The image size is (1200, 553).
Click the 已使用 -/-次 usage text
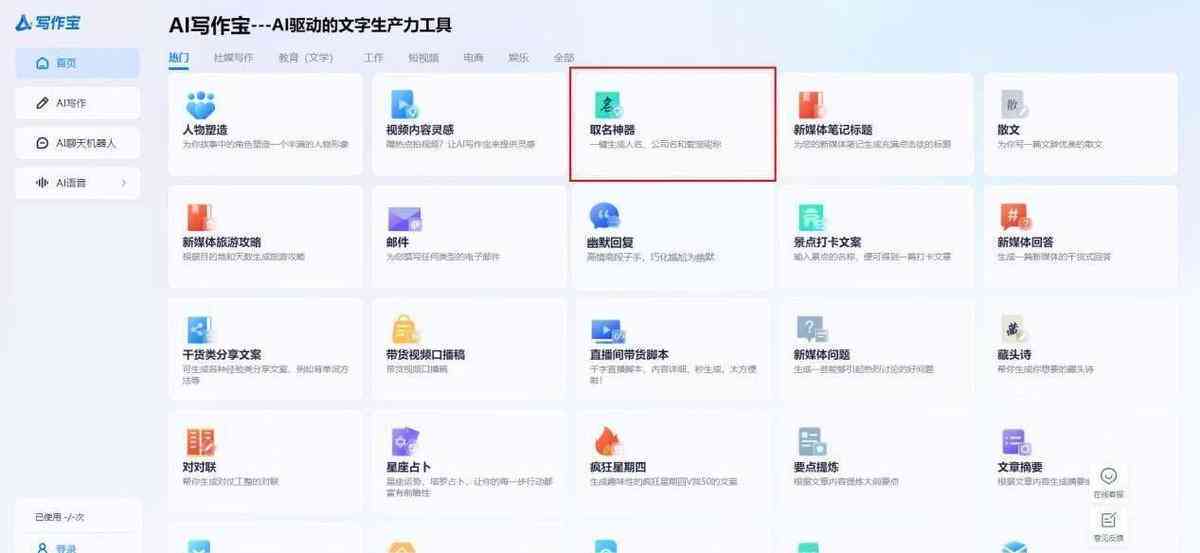tap(59, 517)
